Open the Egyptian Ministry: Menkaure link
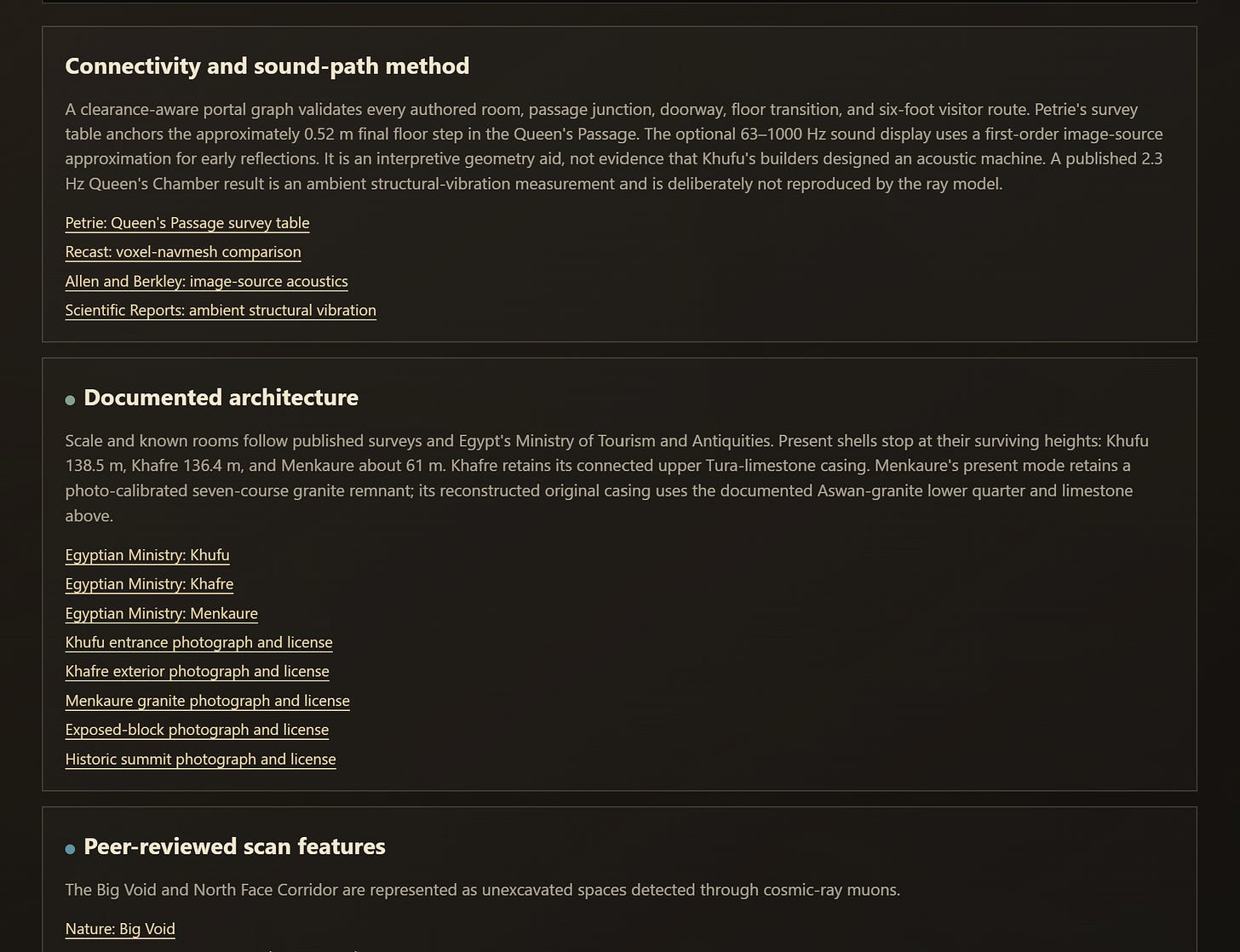Screen dimensions: 1240x952 click(162, 613)
